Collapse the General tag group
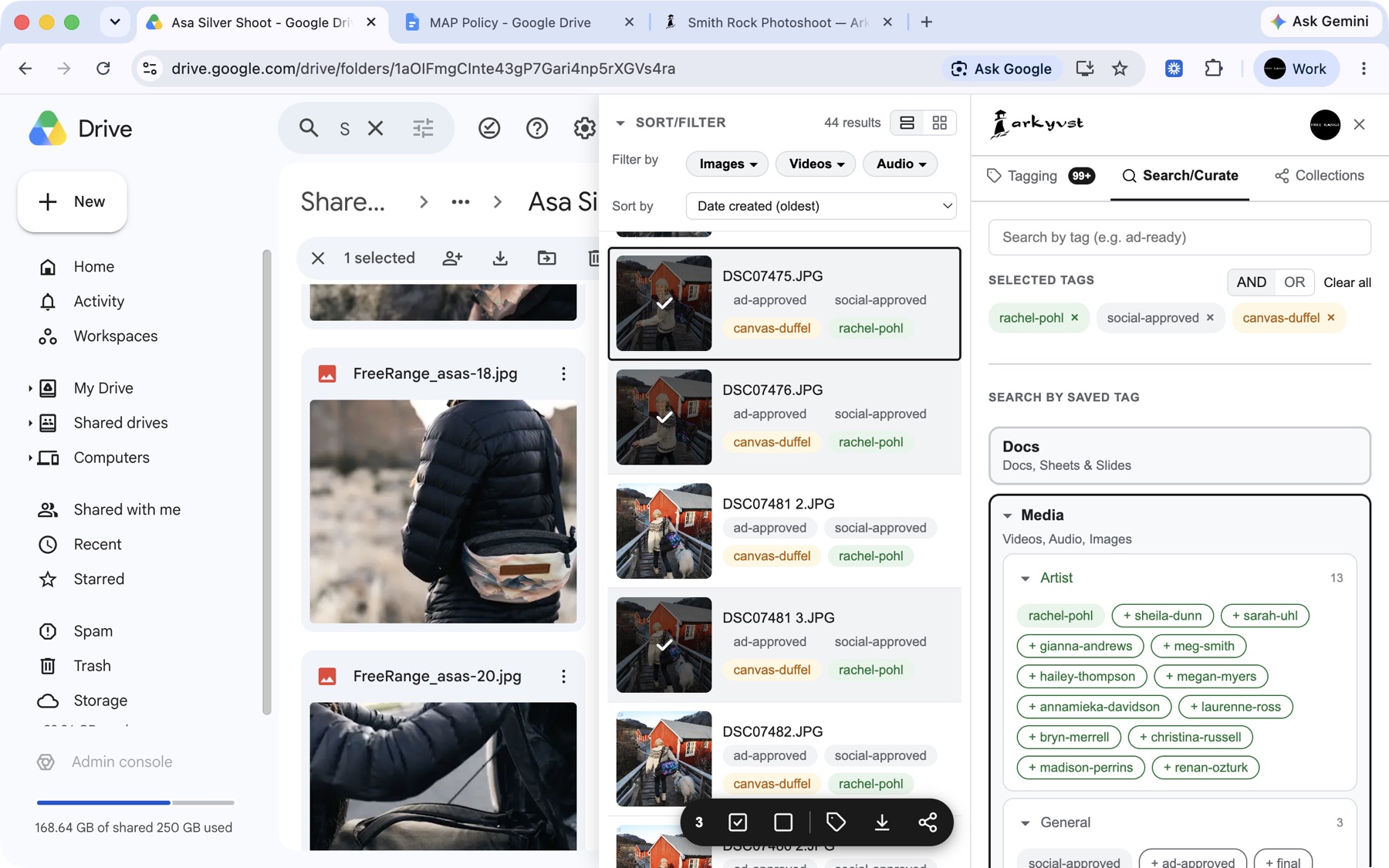This screenshot has width=1389, height=868. [x=1025, y=823]
